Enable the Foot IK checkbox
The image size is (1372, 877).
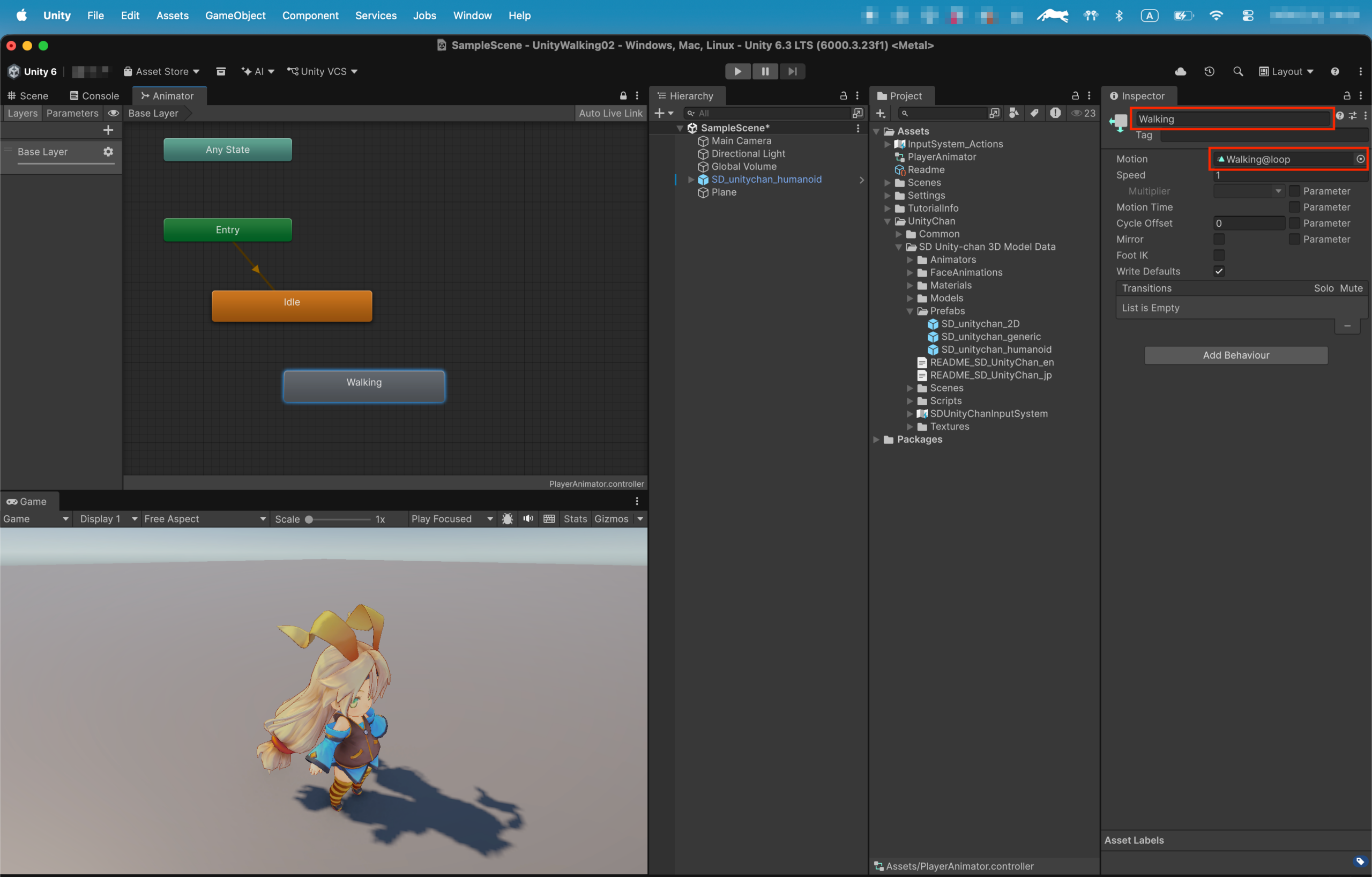click(x=1219, y=255)
